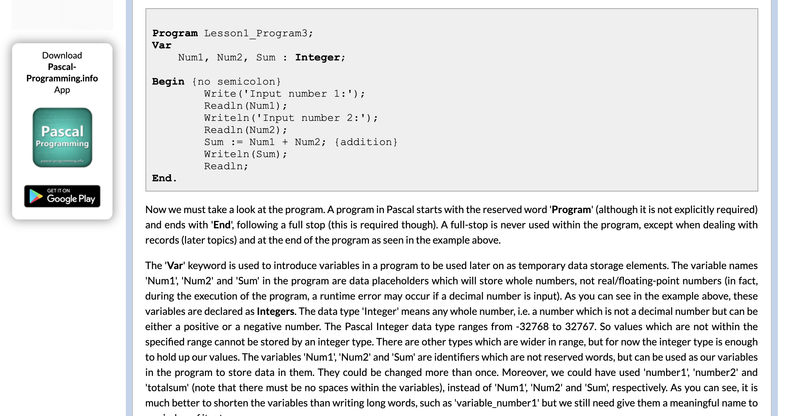Click the Download Pascal-Programming.info App text

click(x=62, y=72)
